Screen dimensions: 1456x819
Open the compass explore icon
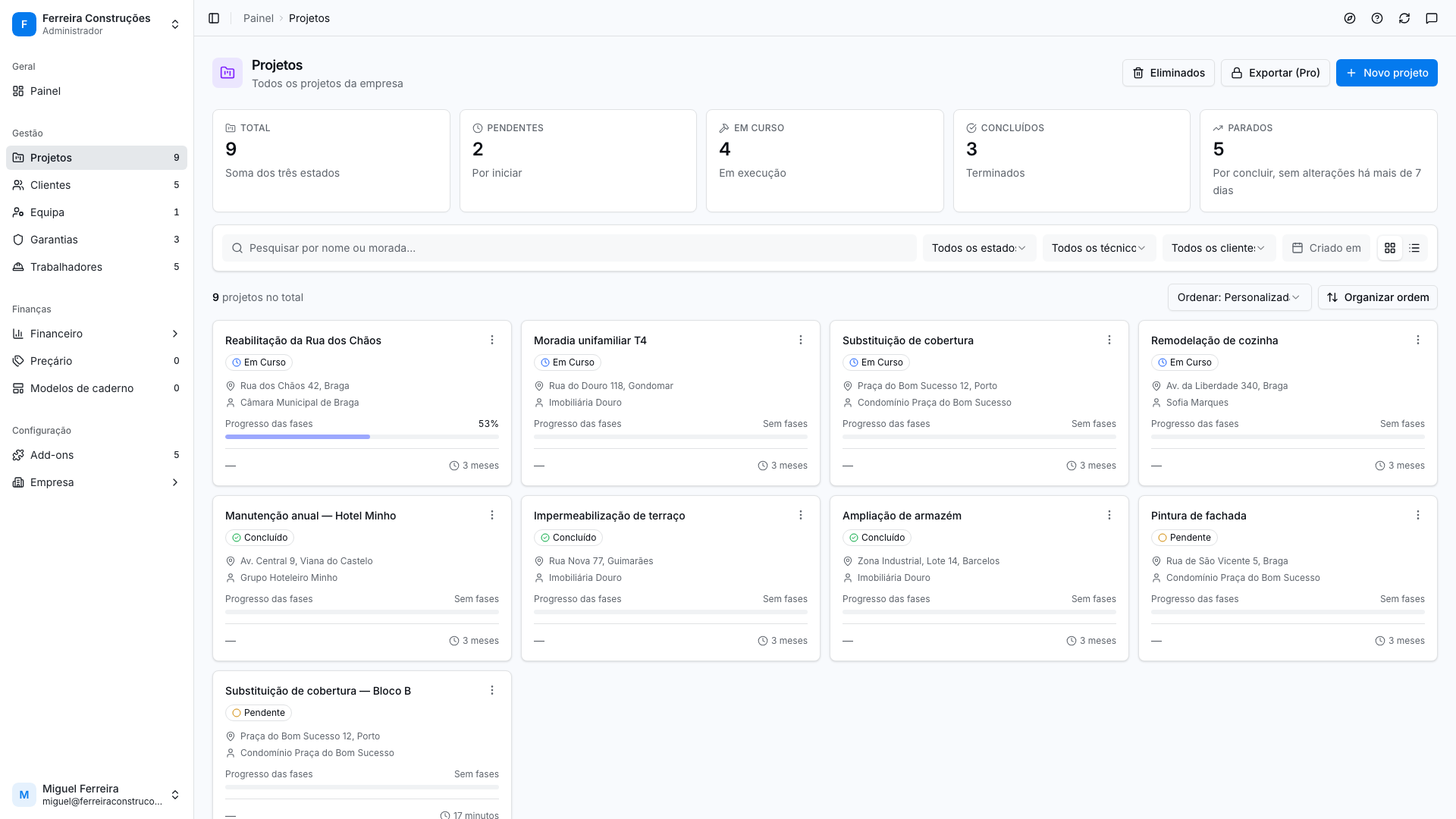click(1350, 18)
